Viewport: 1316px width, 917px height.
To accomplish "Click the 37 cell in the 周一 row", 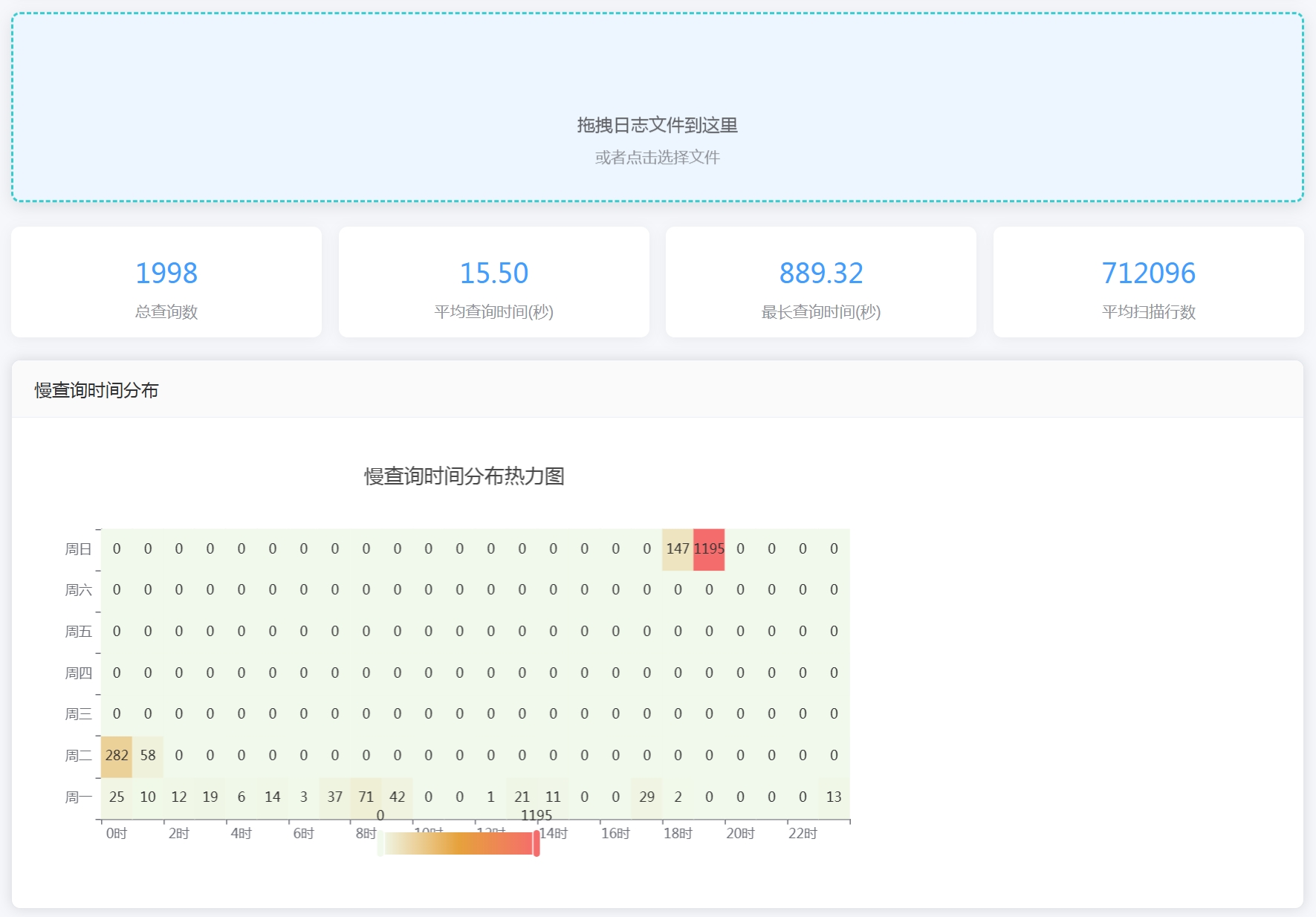I will [x=334, y=797].
